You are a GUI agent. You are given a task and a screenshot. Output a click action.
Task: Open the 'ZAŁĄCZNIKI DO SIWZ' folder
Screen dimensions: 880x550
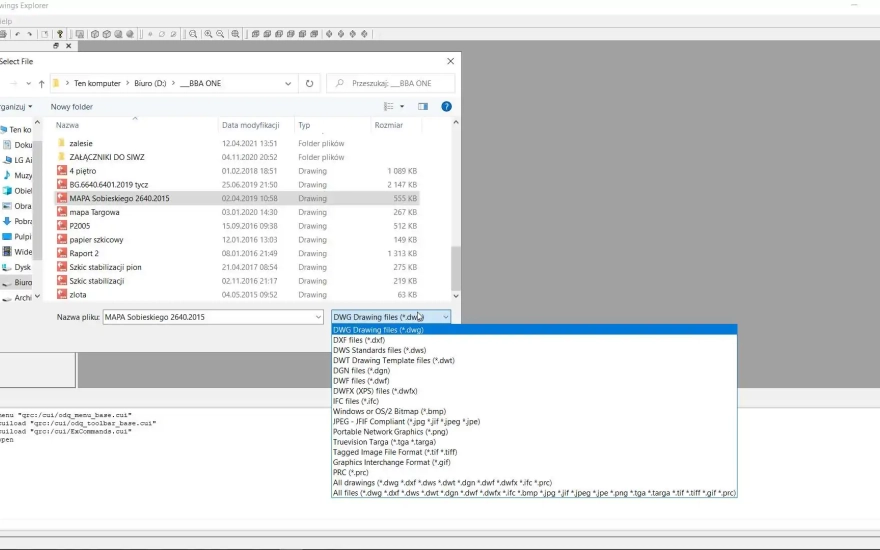(x=109, y=157)
